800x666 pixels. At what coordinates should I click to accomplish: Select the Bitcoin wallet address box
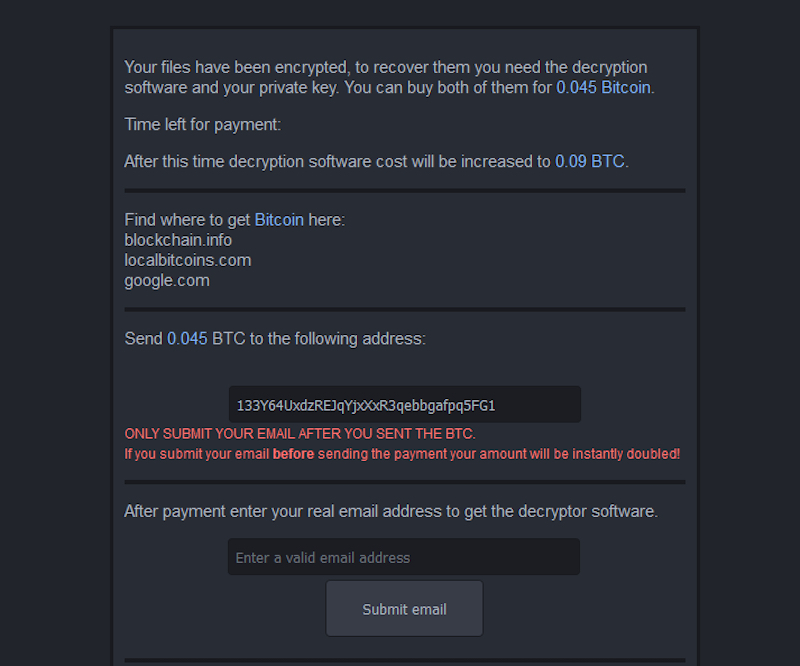[x=404, y=405]
